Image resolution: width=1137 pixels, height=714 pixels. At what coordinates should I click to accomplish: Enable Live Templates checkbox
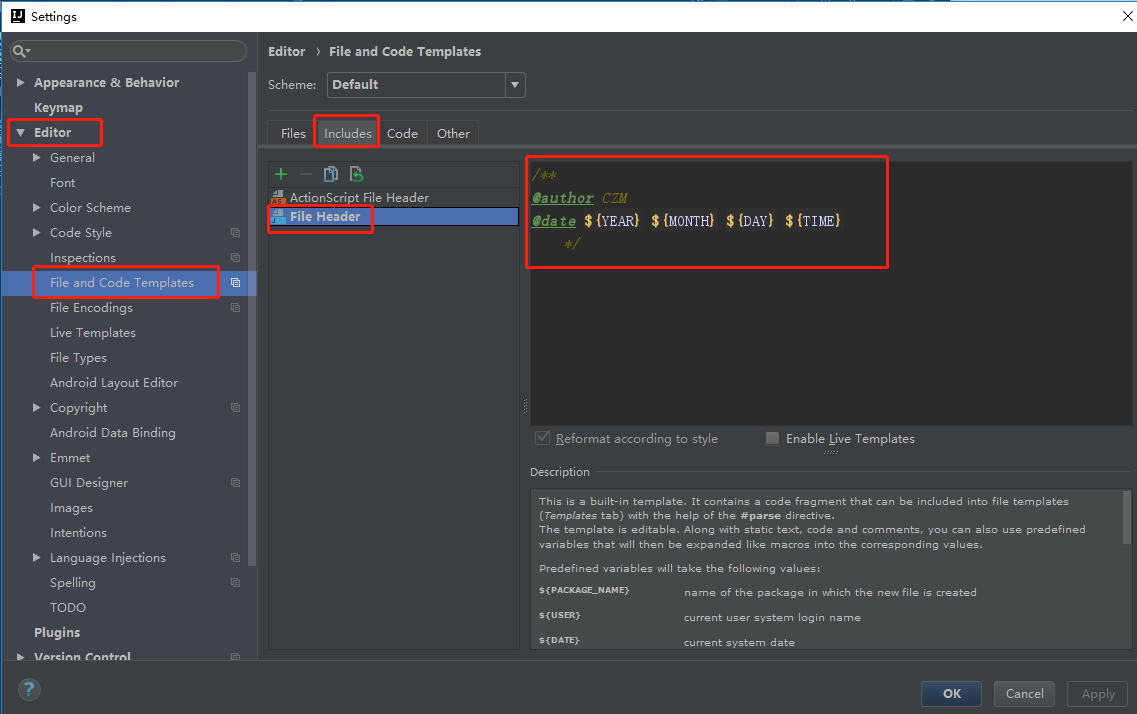tap(772, 438)
